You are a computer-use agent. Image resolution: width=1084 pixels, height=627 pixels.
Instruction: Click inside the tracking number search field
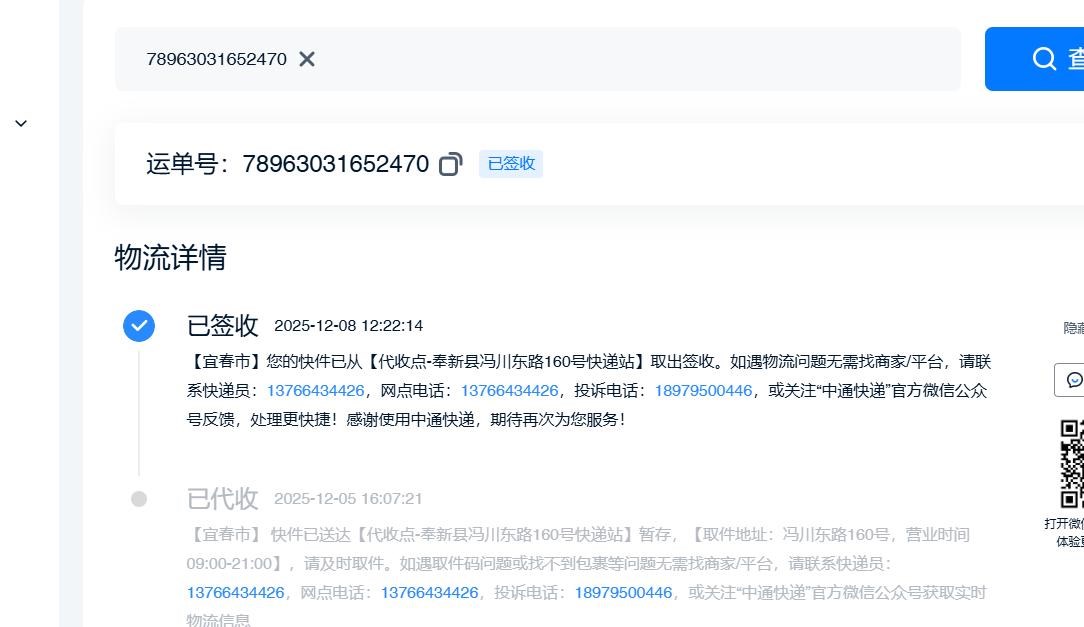coord(600,59)
